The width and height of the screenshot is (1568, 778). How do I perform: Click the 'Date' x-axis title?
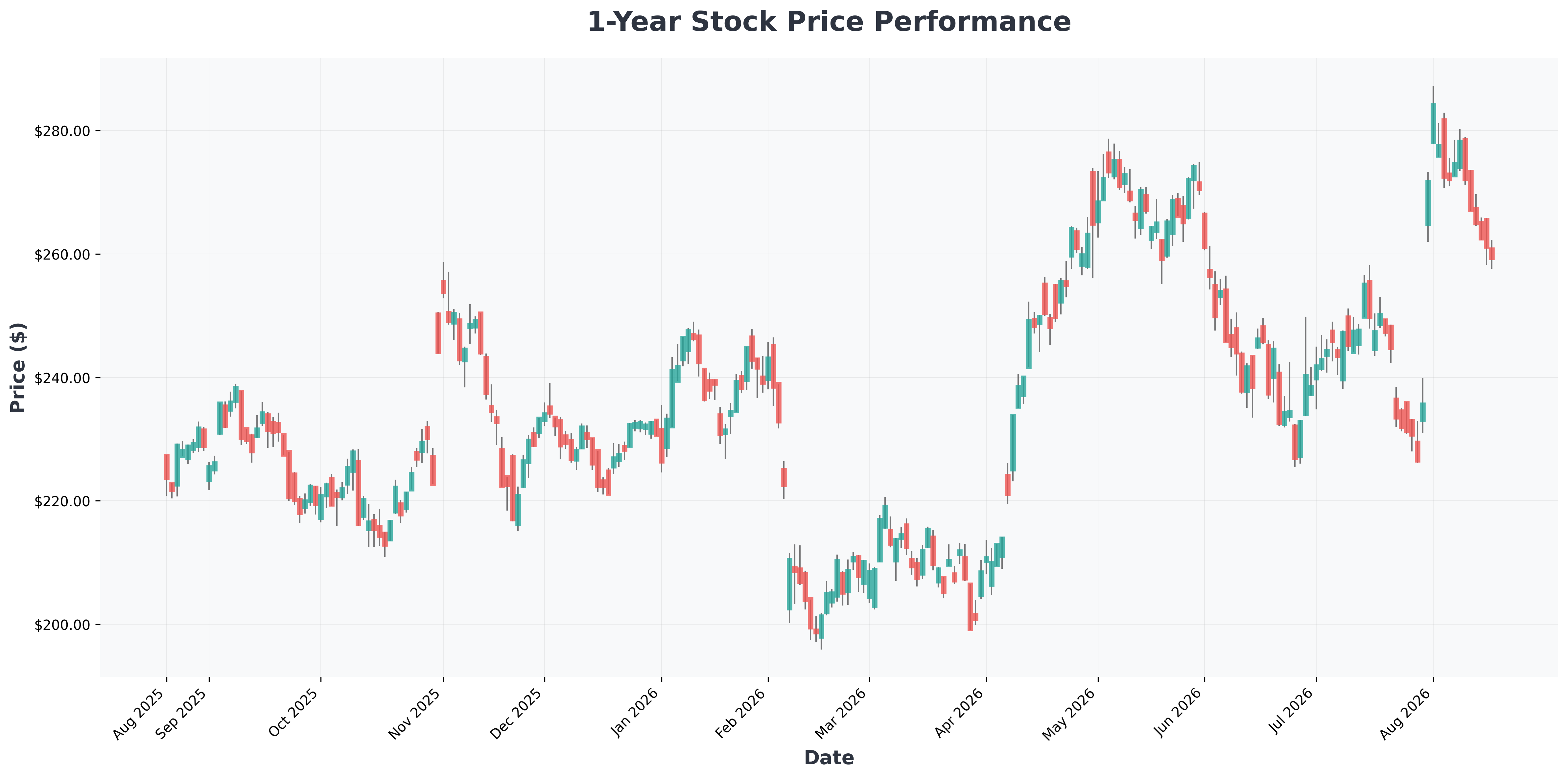pos(829,758)
